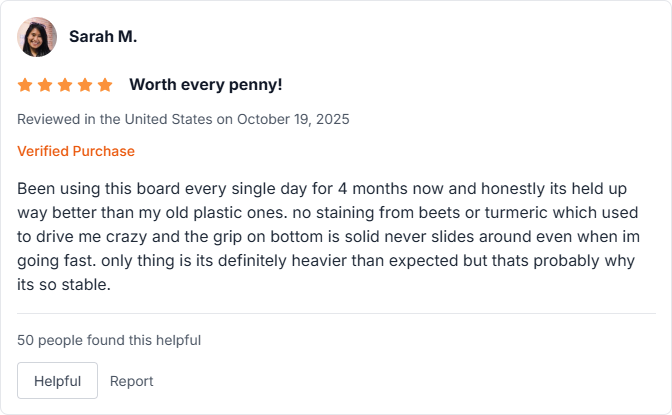Open Sarah M.'s profile avatar

pyautogui.click(x=37, y=37)
